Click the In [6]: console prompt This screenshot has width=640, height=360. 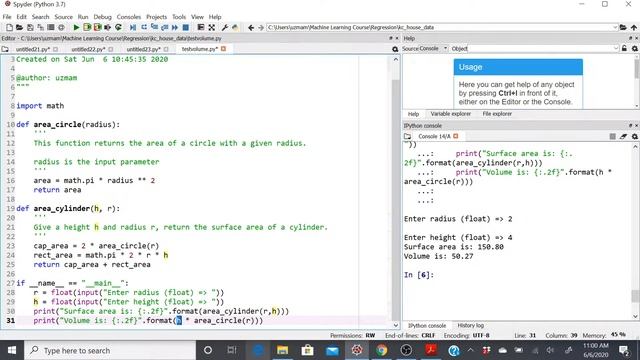(x=419, y=275)
